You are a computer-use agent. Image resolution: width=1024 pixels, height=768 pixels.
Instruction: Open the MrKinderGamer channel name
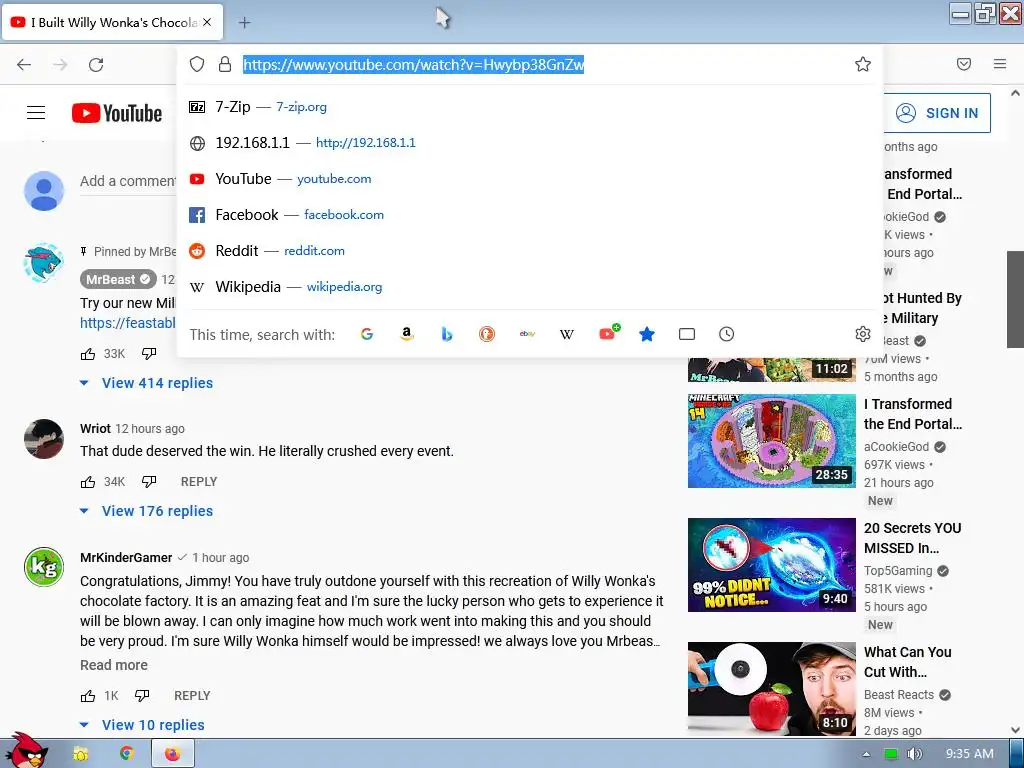point(126,558)
